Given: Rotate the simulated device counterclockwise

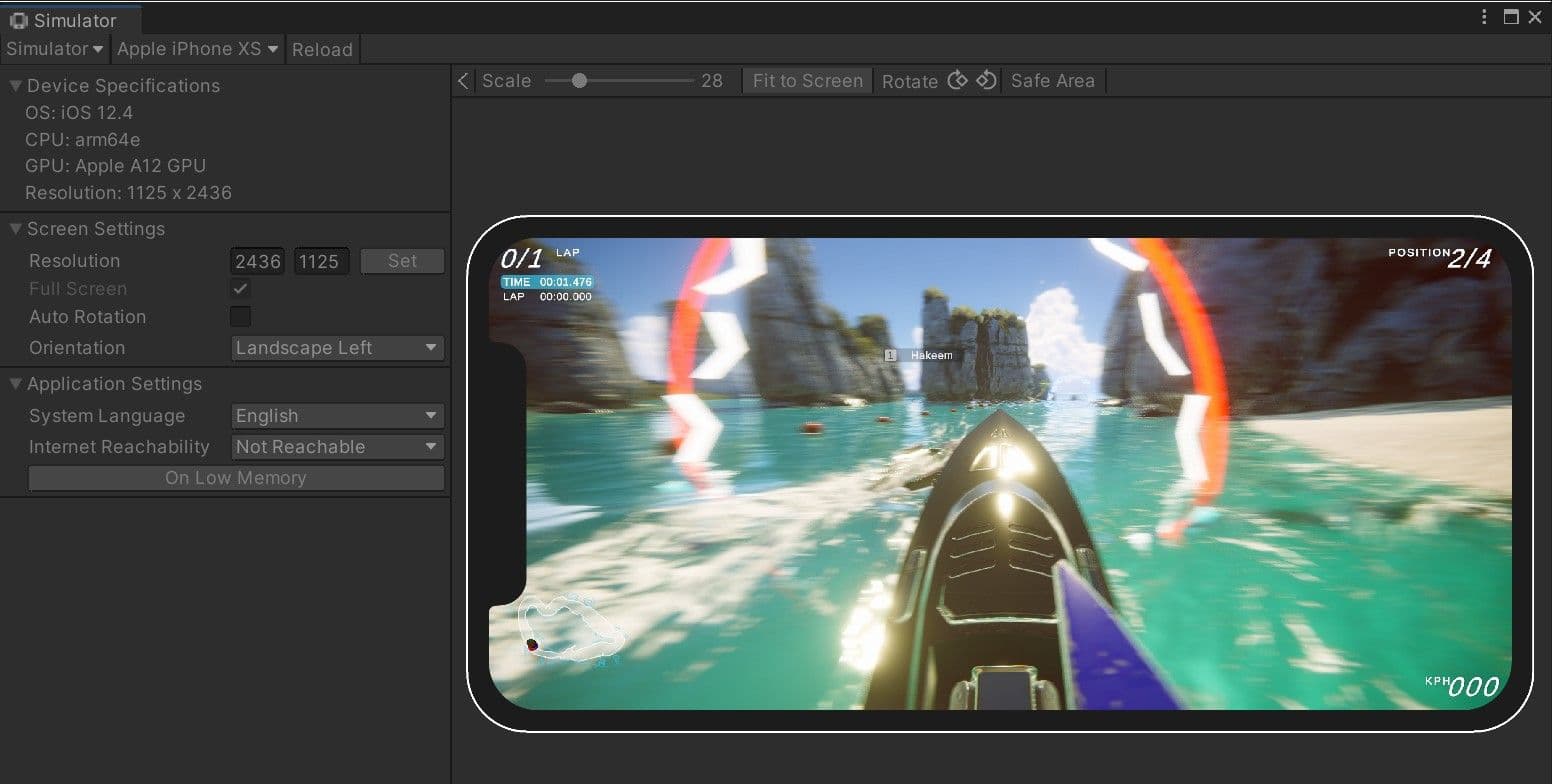Looking at the screenshot, I should [986, 81].
